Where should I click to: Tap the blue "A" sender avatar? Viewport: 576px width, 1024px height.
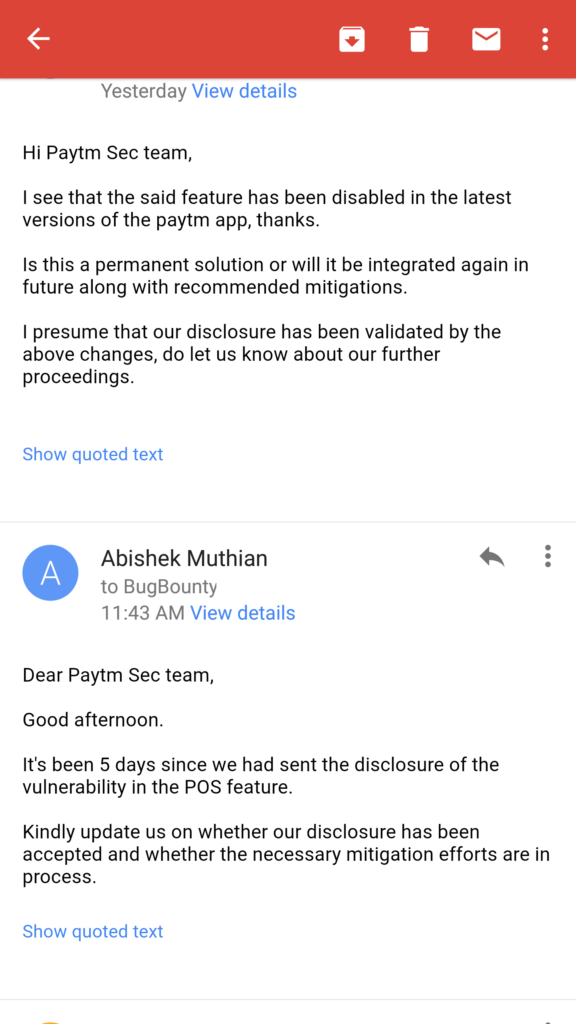(x=50, y=573)
